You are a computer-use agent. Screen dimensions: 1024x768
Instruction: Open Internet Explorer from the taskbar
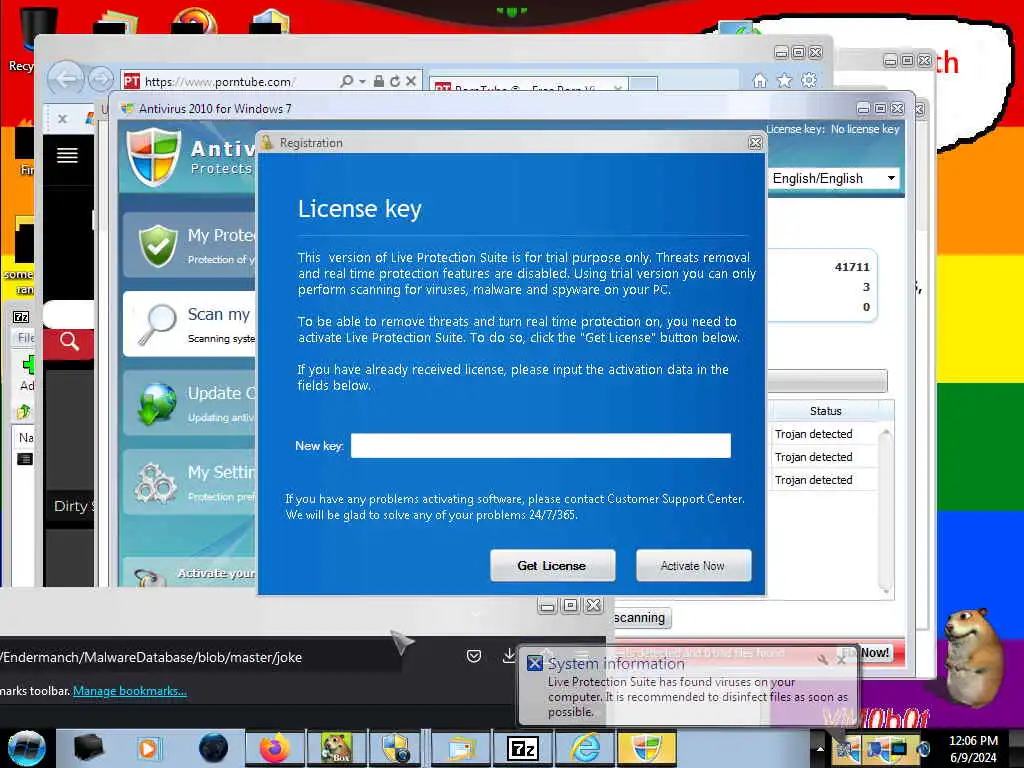(586, 748)
